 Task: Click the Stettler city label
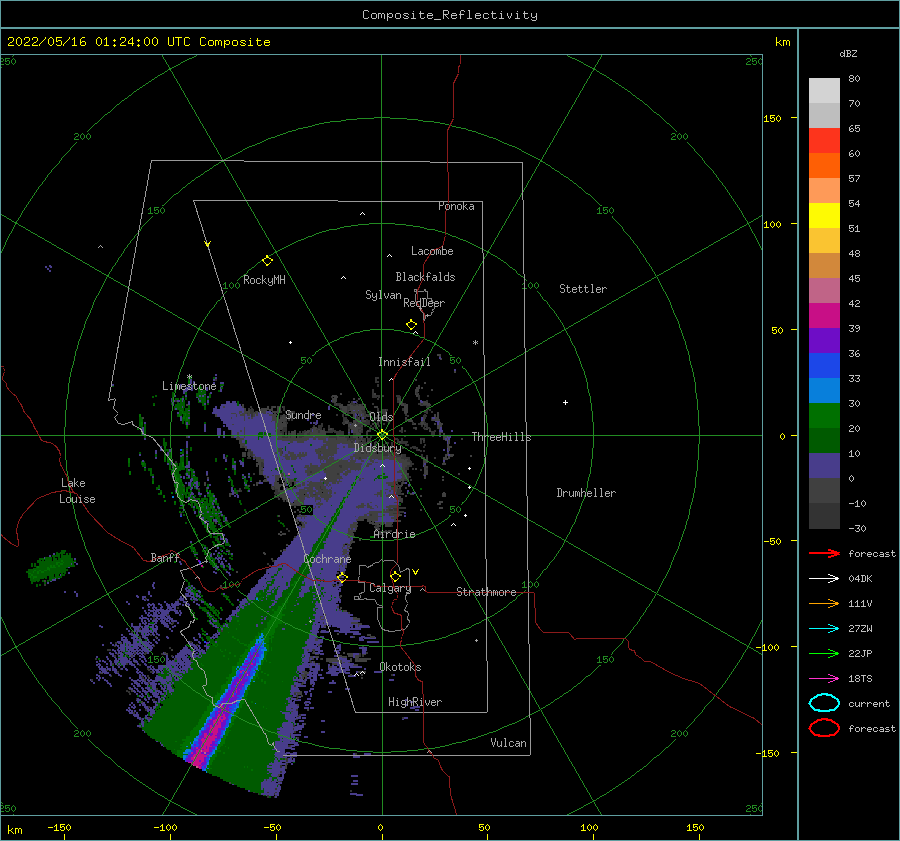(x=583, y=289)
